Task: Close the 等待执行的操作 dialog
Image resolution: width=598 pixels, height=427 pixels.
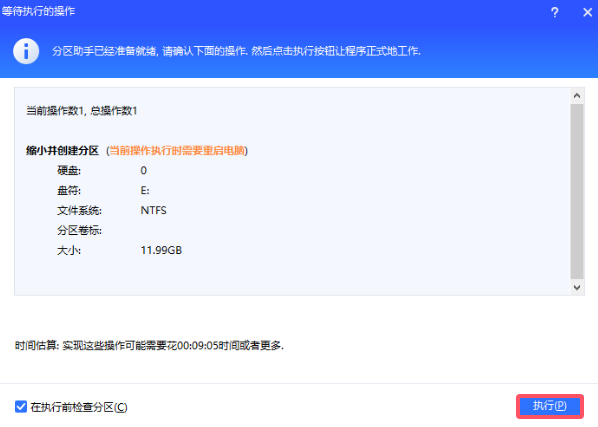Action: coord(587,13)
